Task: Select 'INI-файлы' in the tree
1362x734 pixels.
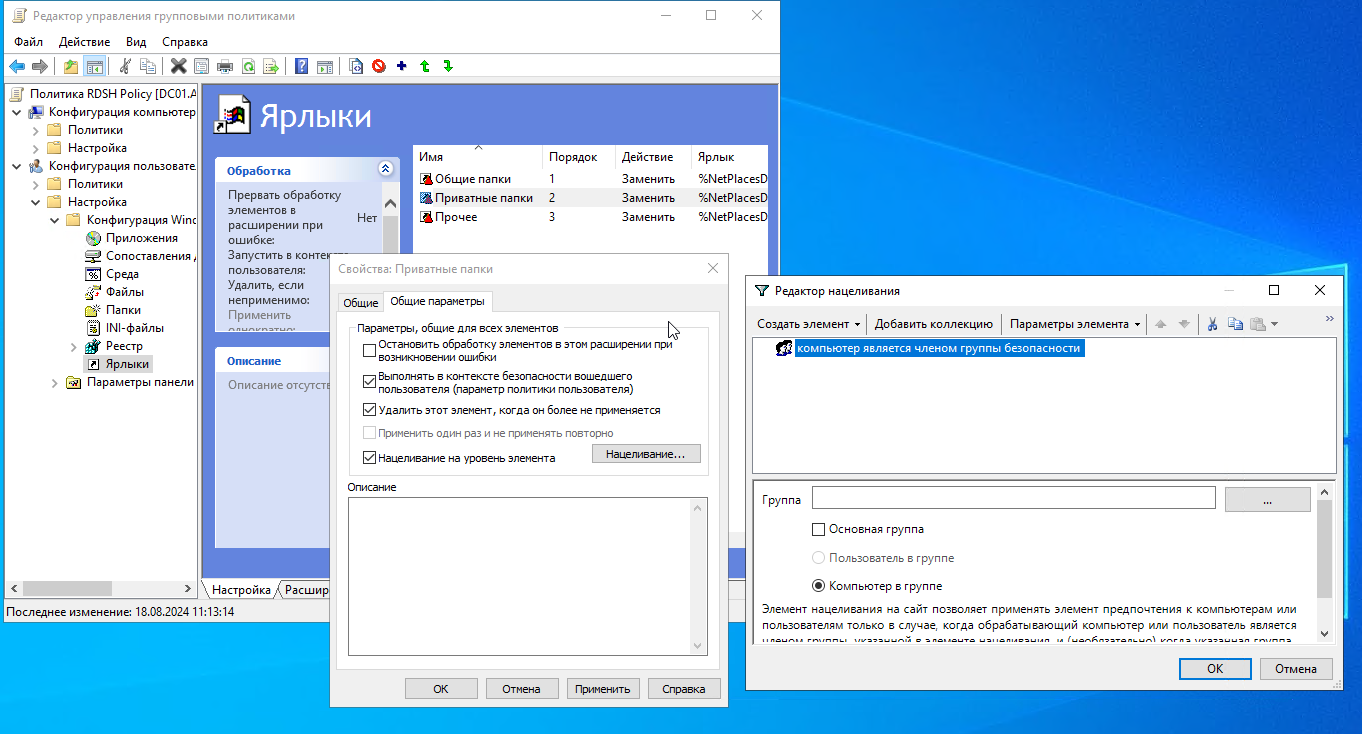Action: [134, 328]
